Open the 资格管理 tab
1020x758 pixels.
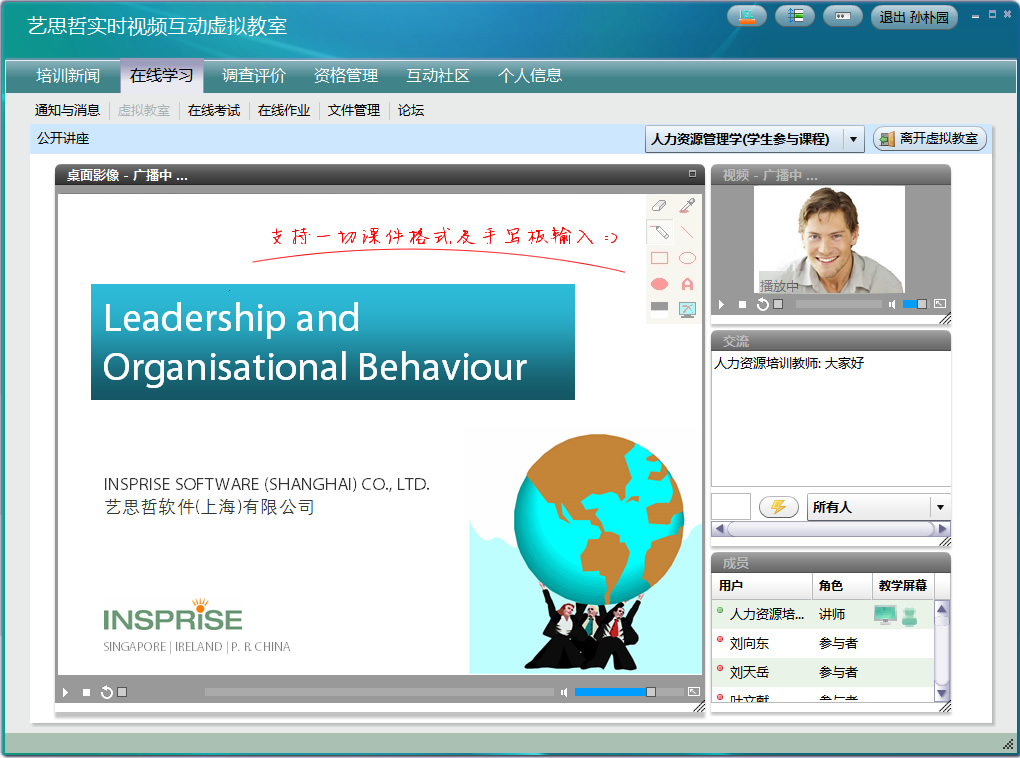[346, 76]
